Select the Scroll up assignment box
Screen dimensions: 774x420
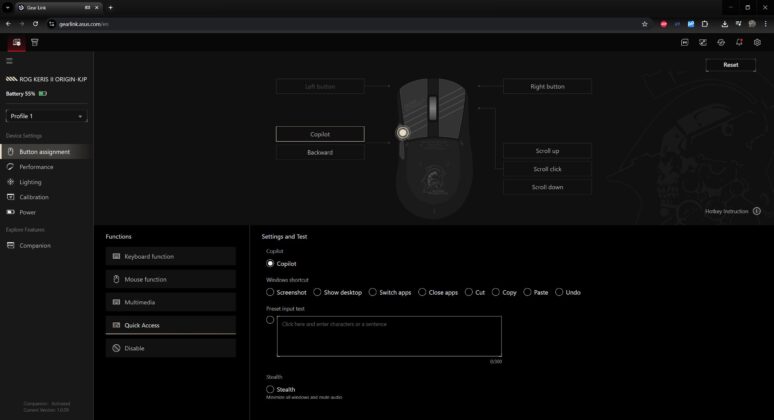(x=547, y=151)
